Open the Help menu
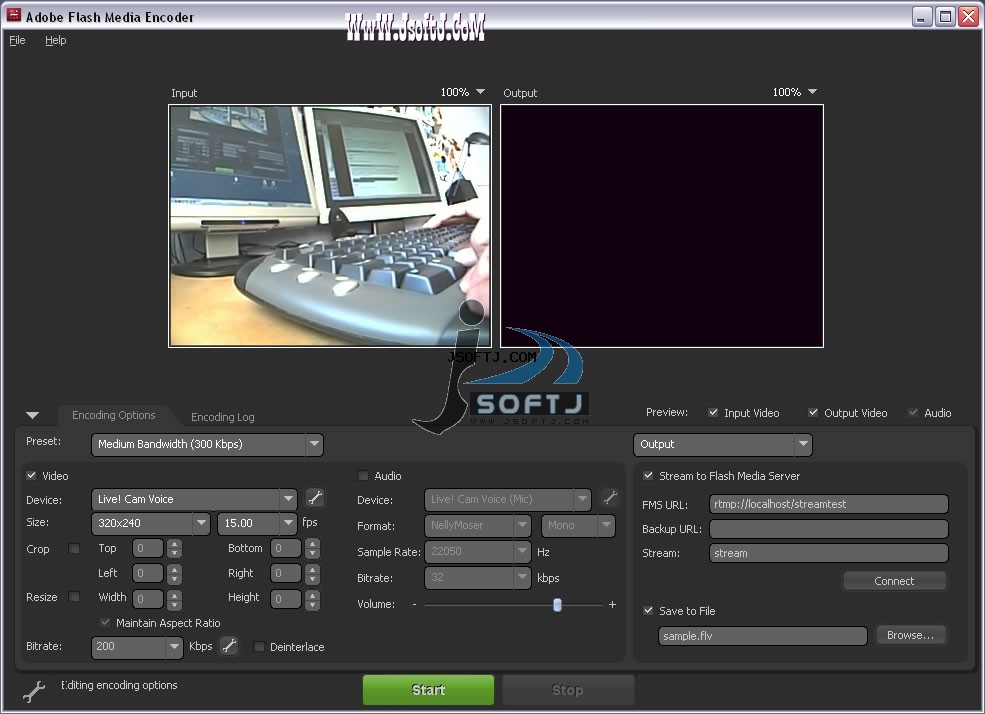The image size is (985, 714). tap(55, 40)
